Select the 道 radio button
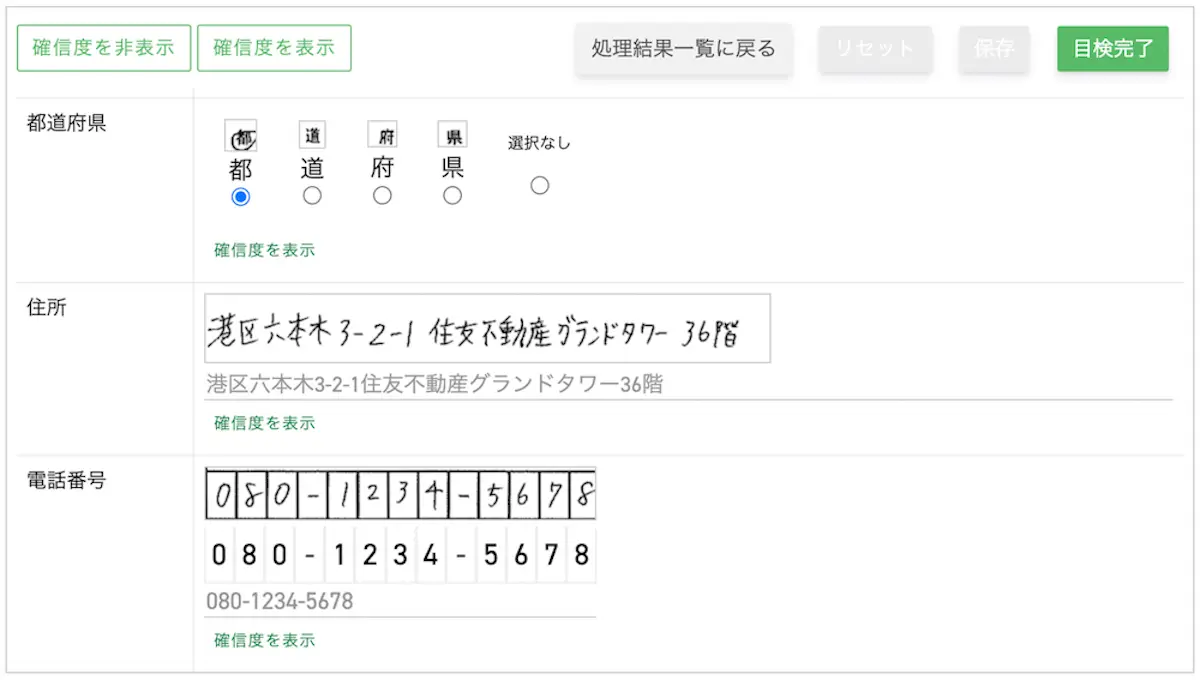Viewport: 1200px width, 680px height. (x=312, y=196)
